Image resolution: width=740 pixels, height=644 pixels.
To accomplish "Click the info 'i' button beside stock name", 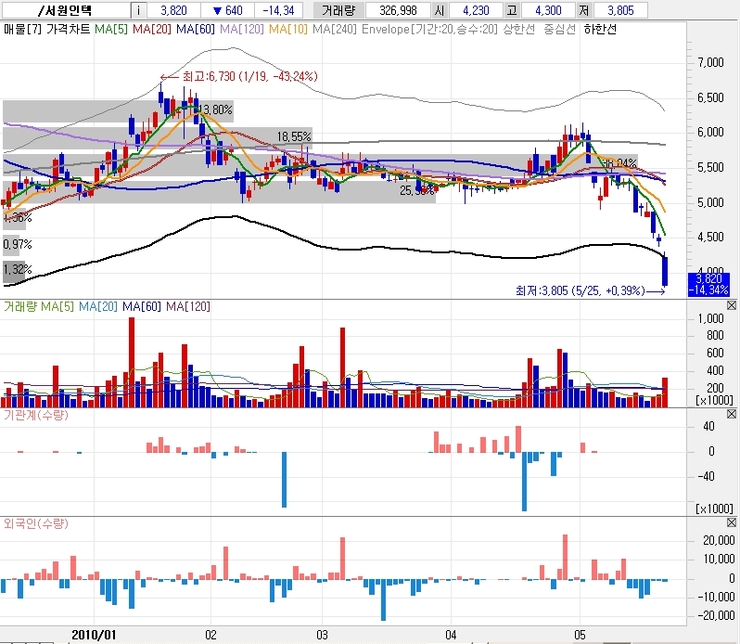I will pyautogui.click(x=138, y=10).
